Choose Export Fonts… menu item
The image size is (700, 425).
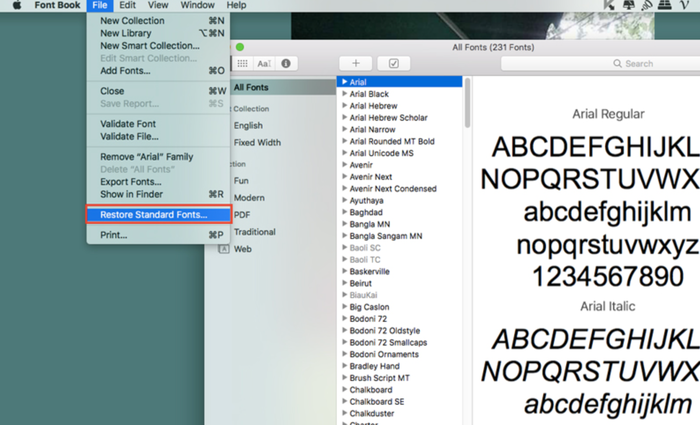(159, 182)
